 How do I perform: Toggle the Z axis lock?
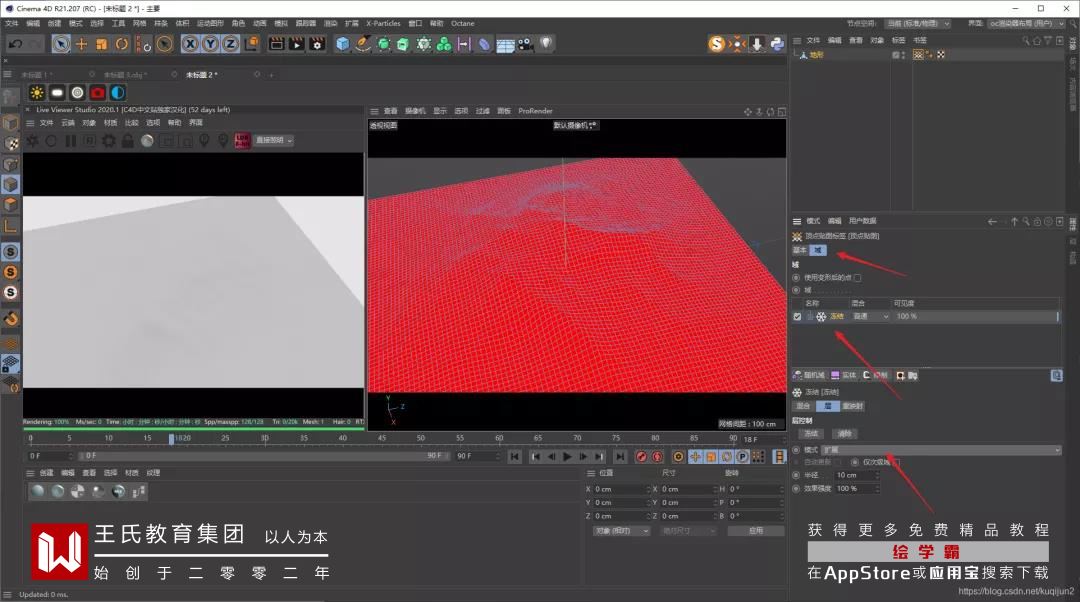(x=231, y=44)
